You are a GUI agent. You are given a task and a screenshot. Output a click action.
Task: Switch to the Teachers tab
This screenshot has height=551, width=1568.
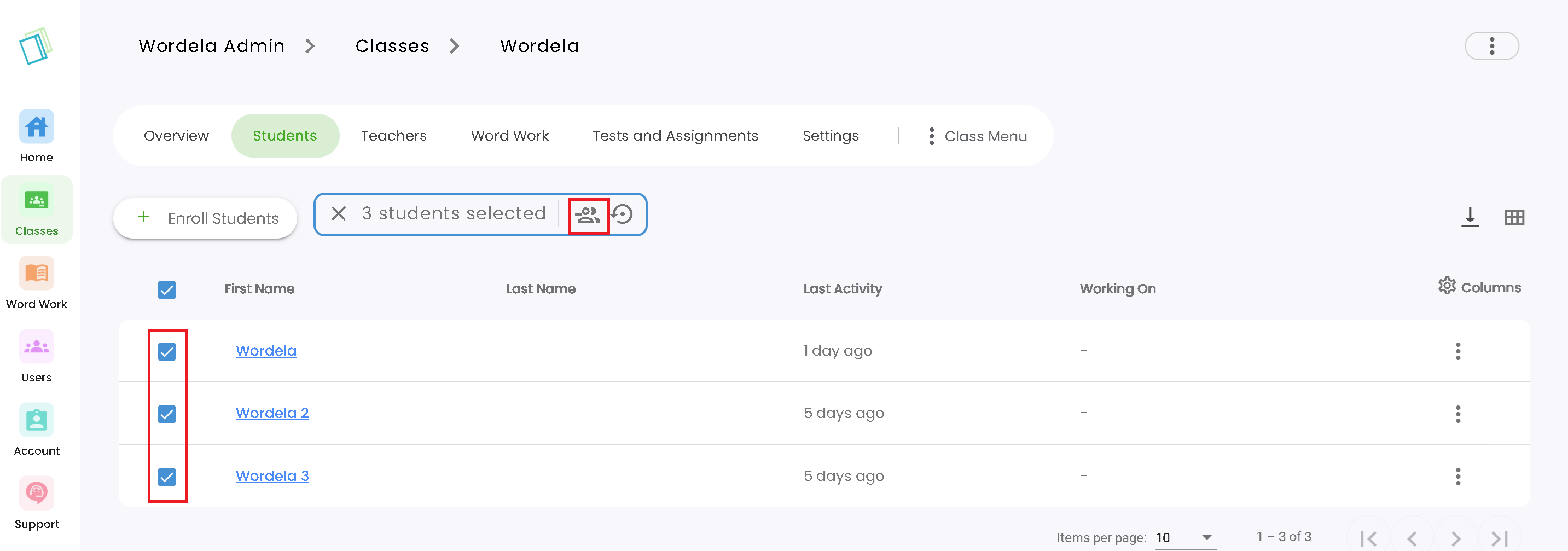click(x=393, y=135)
